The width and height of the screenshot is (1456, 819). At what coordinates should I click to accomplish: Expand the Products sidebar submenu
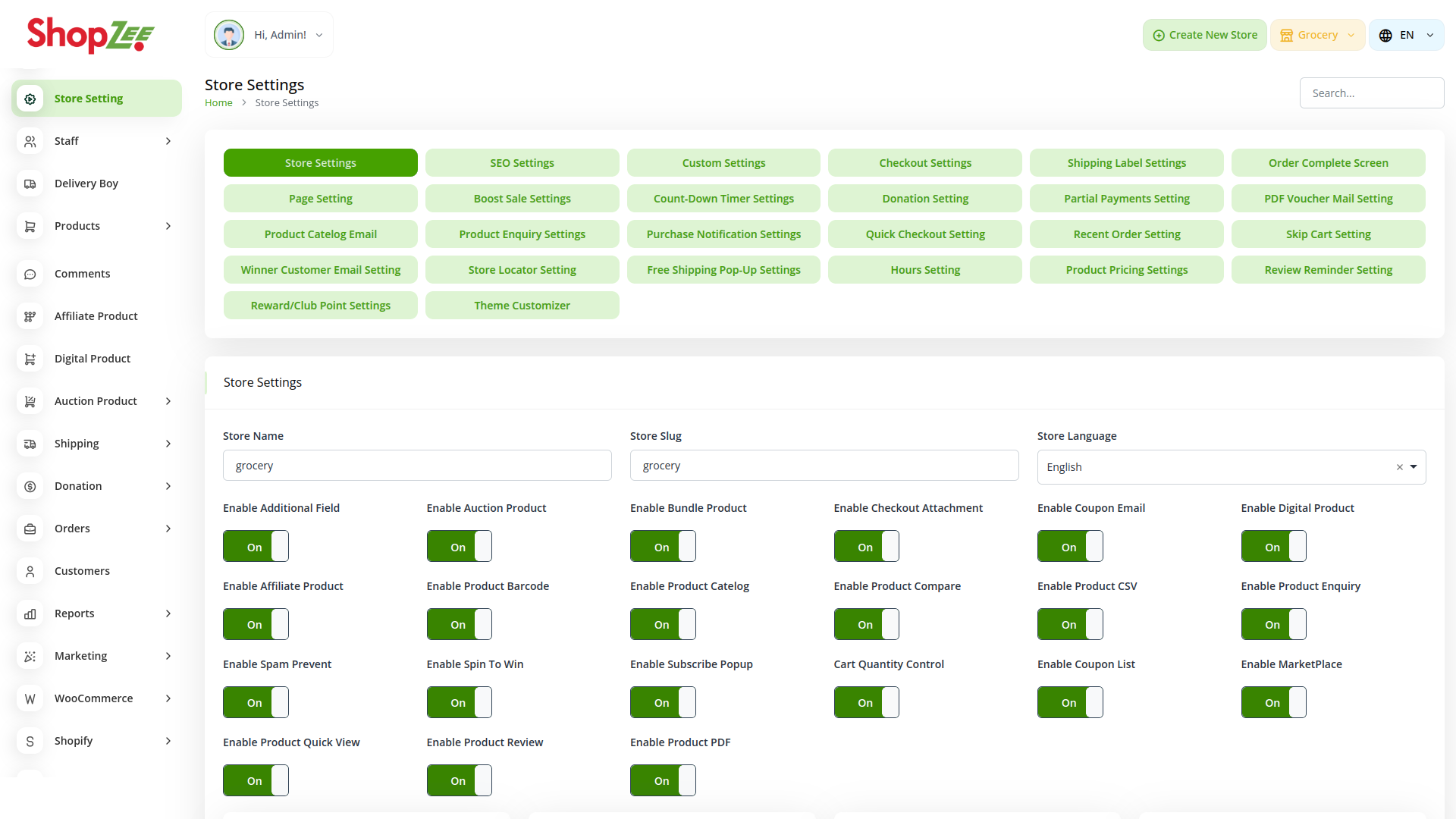pos(168,226)
